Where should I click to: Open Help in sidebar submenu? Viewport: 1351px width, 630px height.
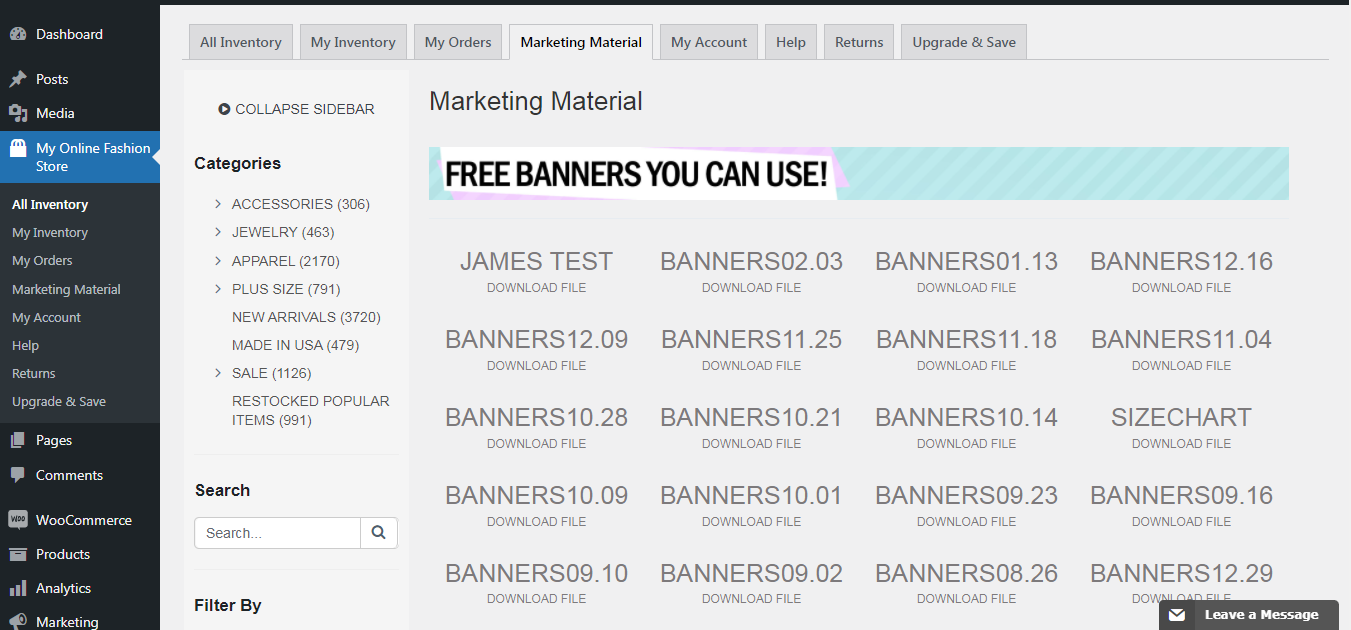pos(25,345)
